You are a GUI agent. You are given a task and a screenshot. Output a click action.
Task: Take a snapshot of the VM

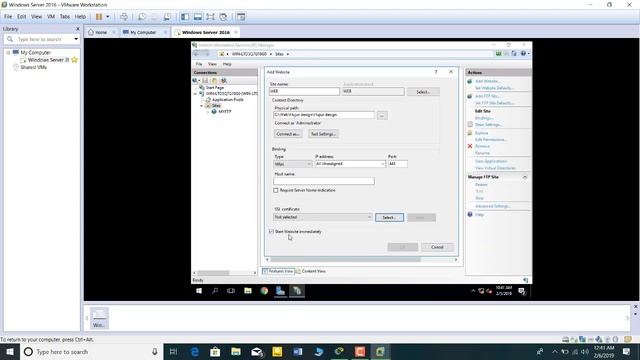click(142, 17)
